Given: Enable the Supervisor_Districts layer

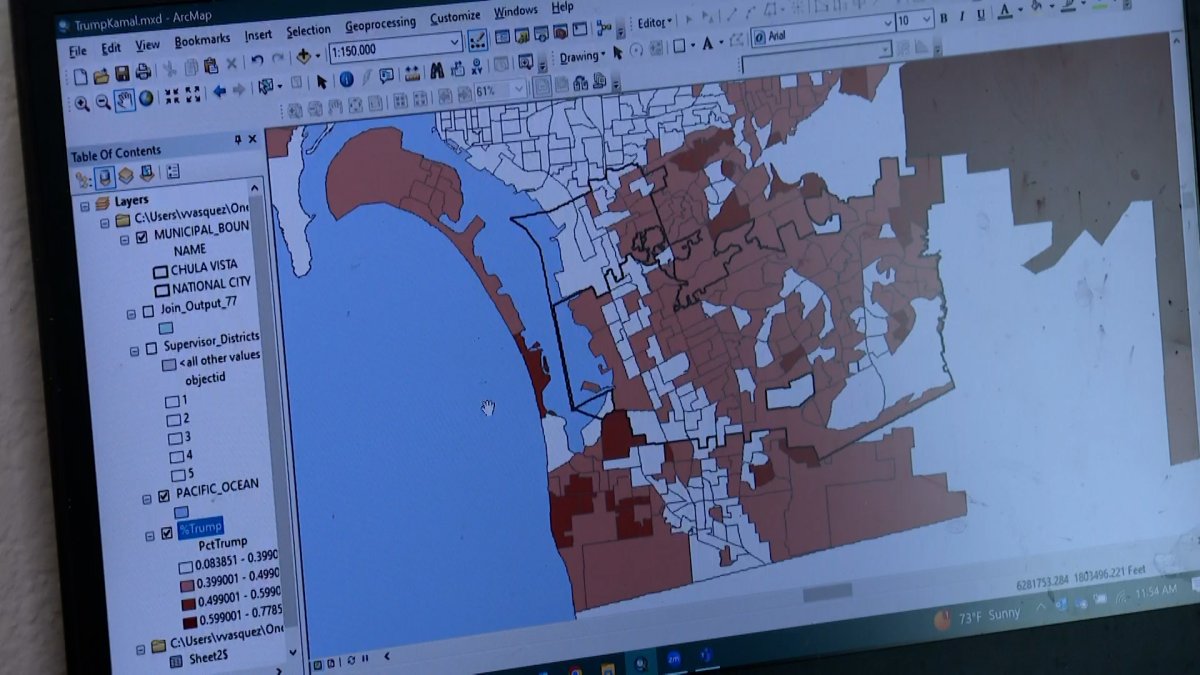Looking at the screenshot, I should pos(152,347).
